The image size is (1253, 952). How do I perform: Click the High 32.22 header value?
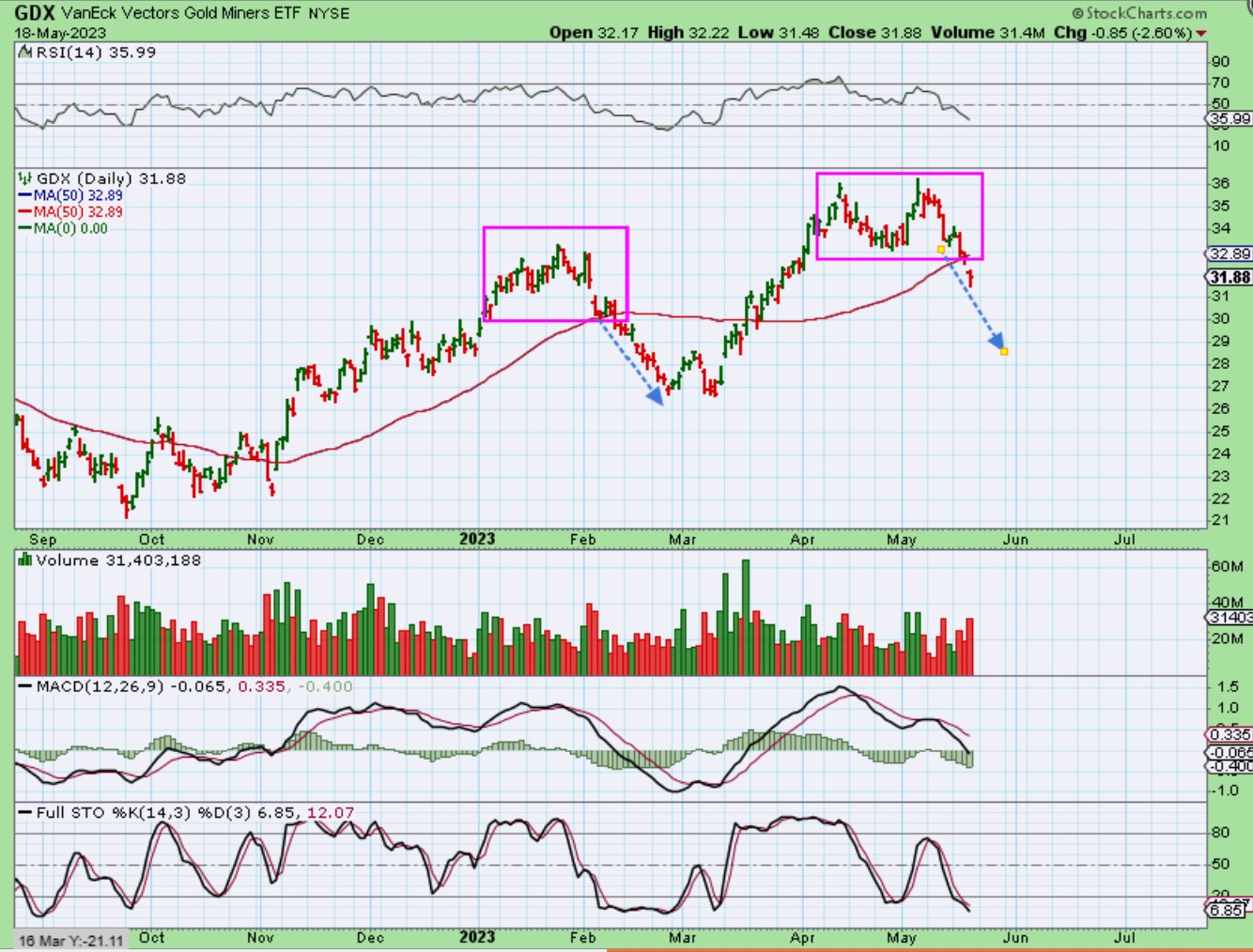coord(688,33)
